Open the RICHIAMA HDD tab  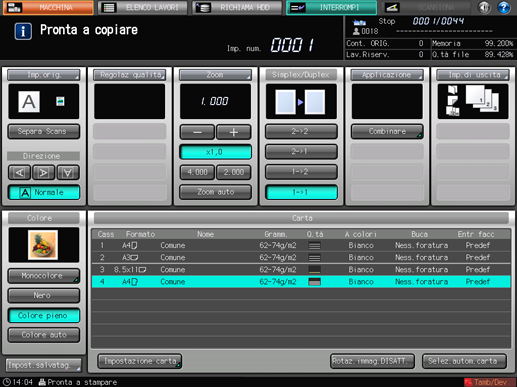tap(237, 7)
